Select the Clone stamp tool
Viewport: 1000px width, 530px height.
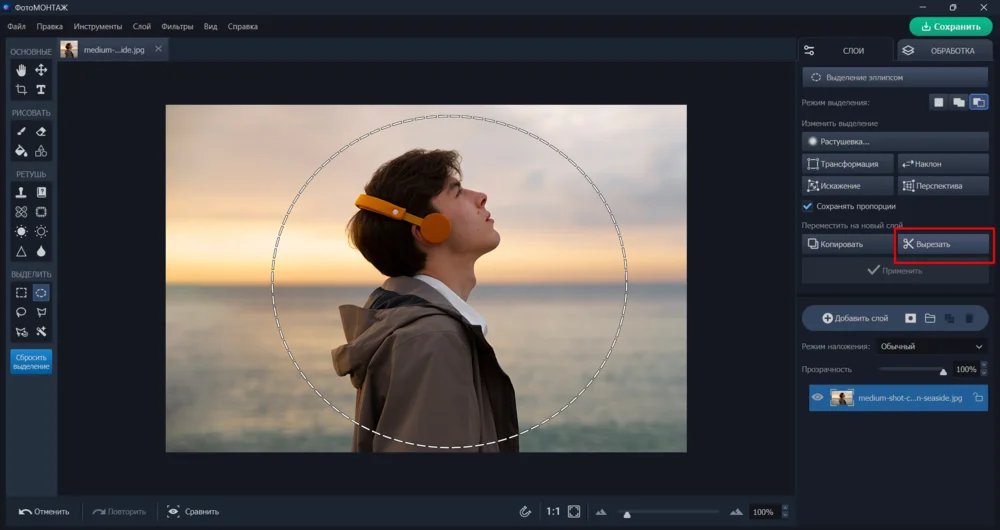point(21,192)
